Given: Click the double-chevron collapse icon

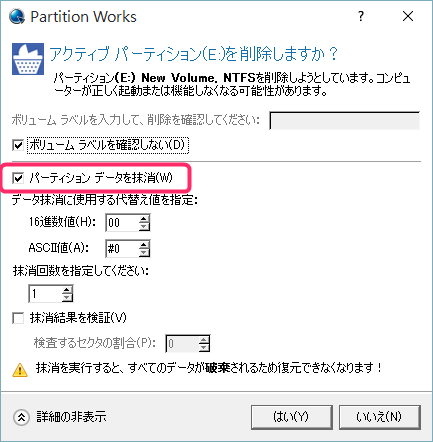Looking at the screenshot, I should 21,417.
